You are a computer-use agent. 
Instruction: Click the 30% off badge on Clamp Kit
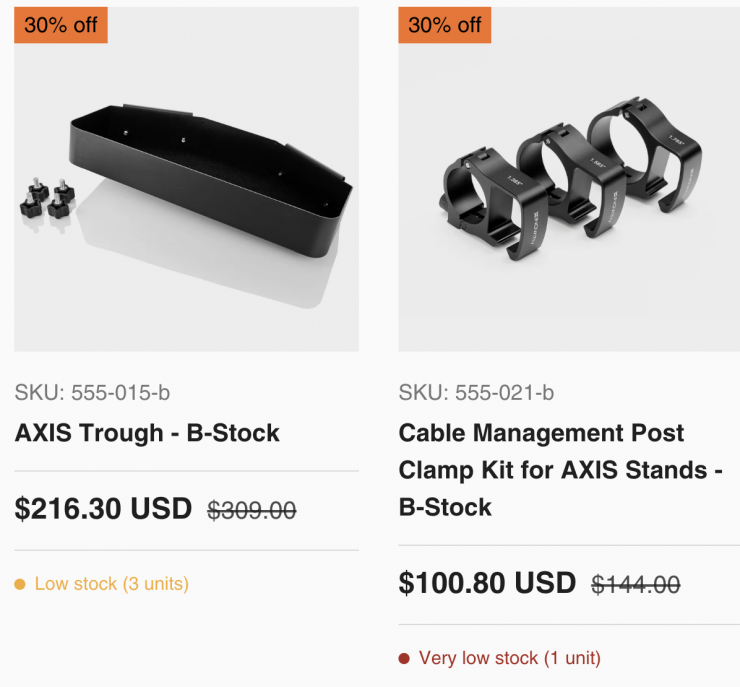coord(445,25)
